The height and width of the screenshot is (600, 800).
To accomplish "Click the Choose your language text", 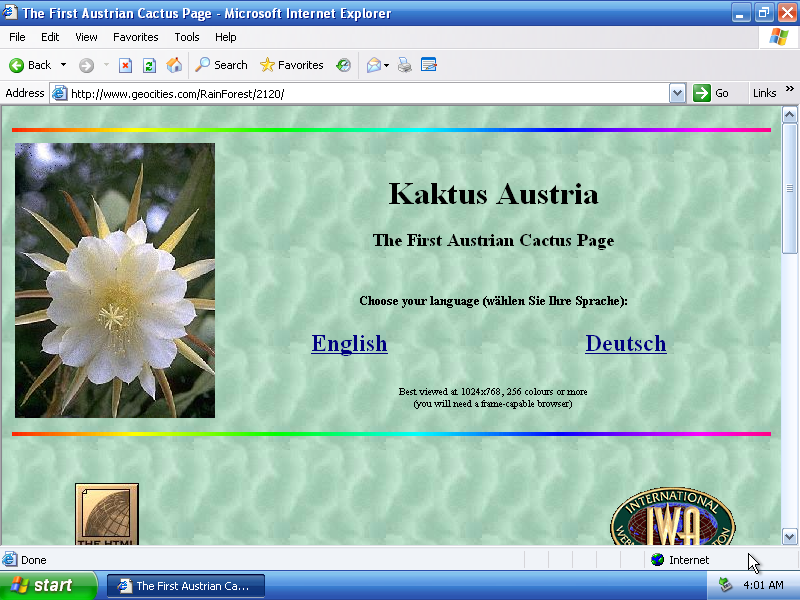I will pos(493,301).
